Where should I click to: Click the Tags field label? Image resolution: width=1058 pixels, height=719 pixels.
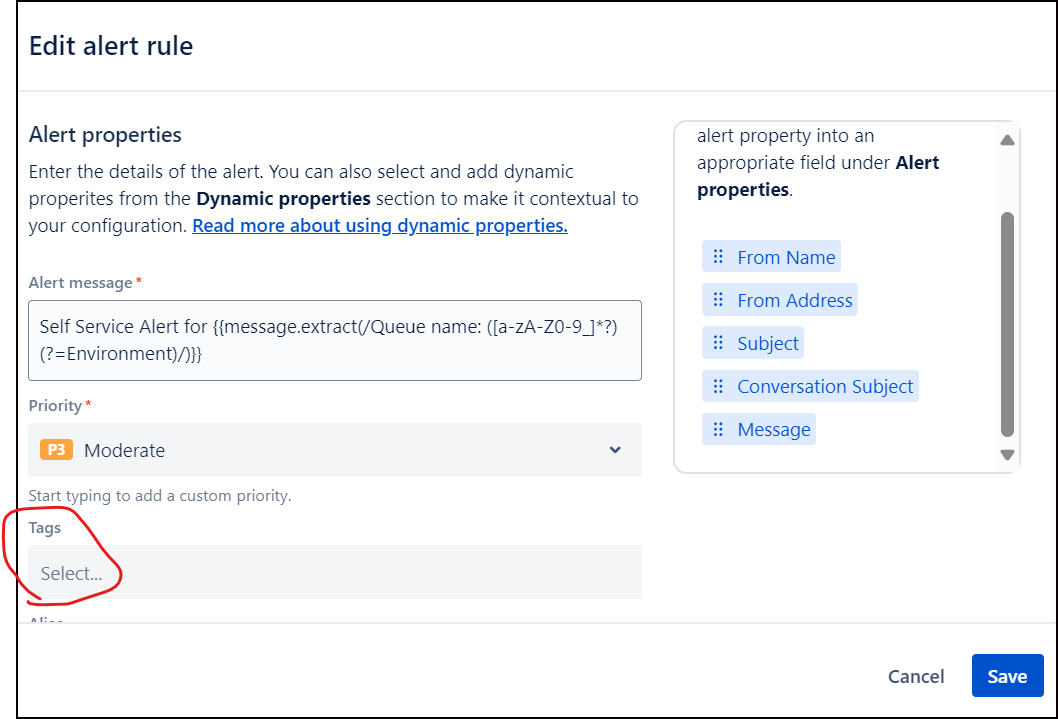45,527
